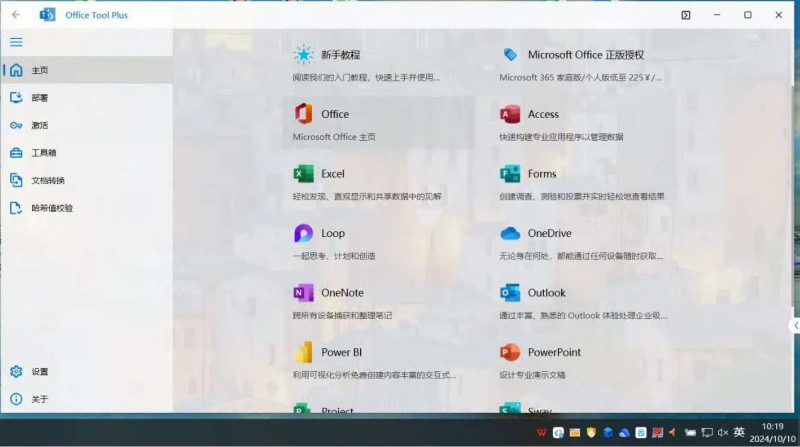Click the Outlook title text
This screenshot has height=447, width=800.
546,293
